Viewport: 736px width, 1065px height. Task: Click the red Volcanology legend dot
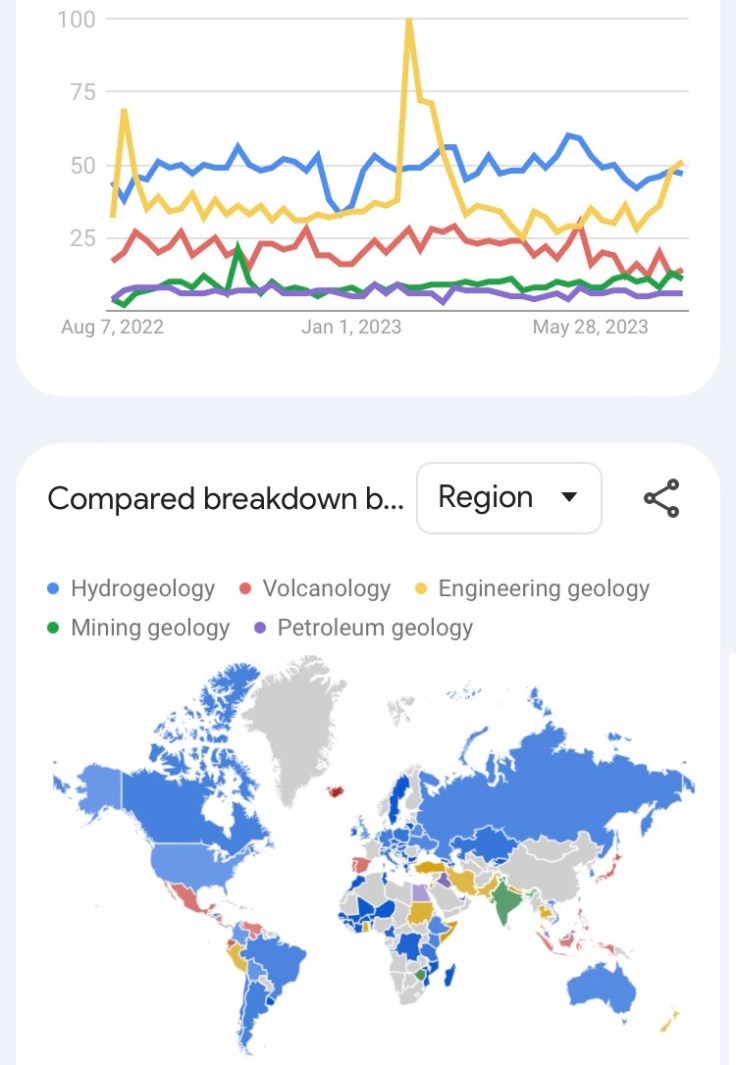coord(246,589)
